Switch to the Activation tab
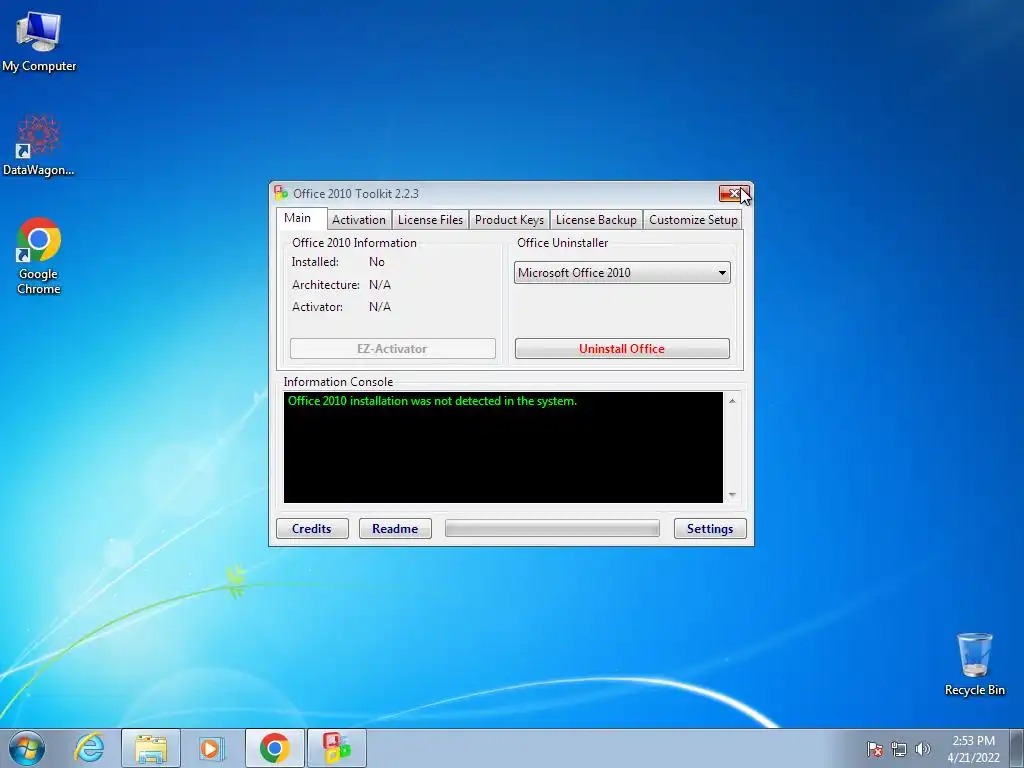This screenshot has height=768, width=1024. pyautogui.click(x=359, y=220)
